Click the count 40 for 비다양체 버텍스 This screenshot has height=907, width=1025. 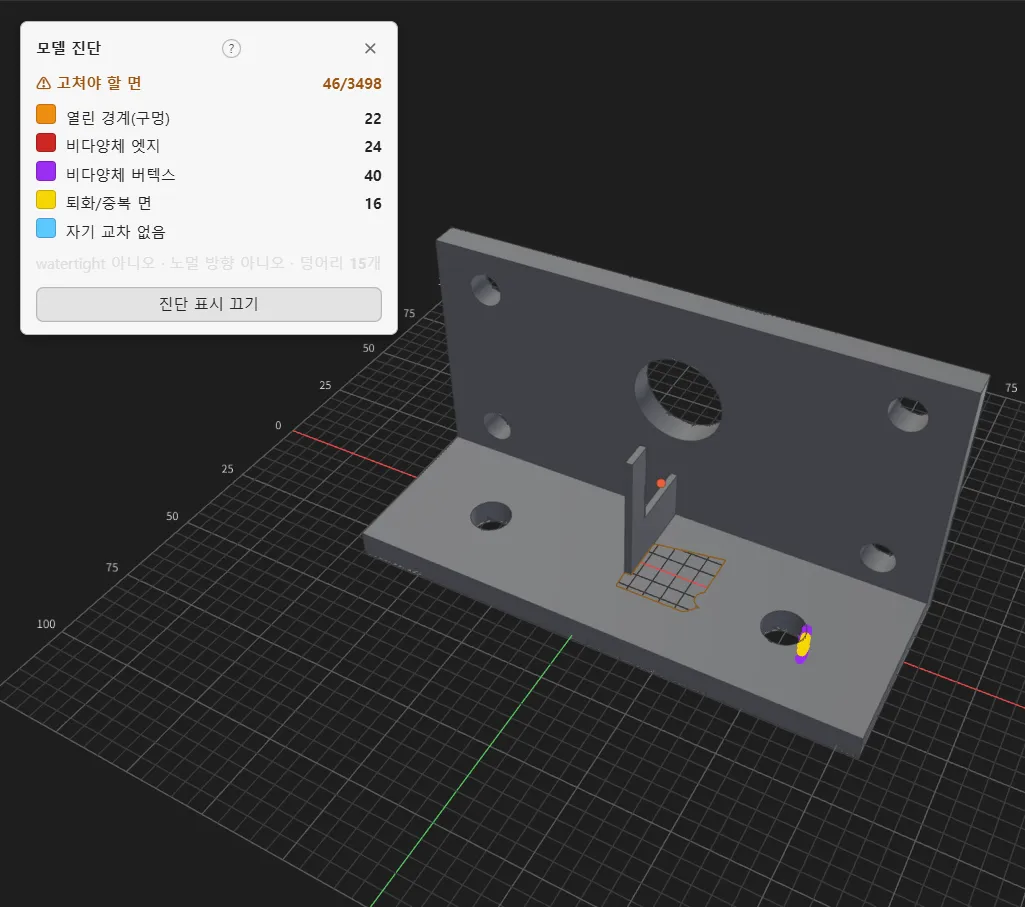pos(373,175)
